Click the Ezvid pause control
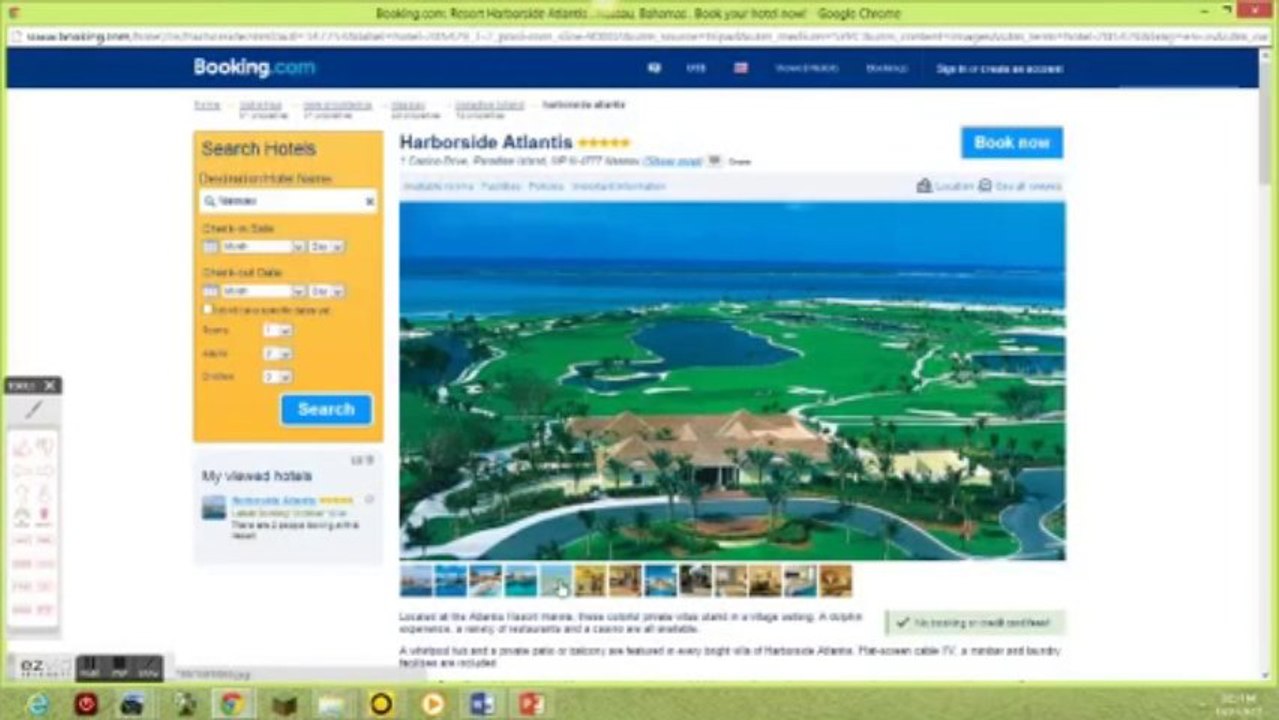Image resolution: width=1279 pixels, height=720 pixels. click(x=89, y=667)
